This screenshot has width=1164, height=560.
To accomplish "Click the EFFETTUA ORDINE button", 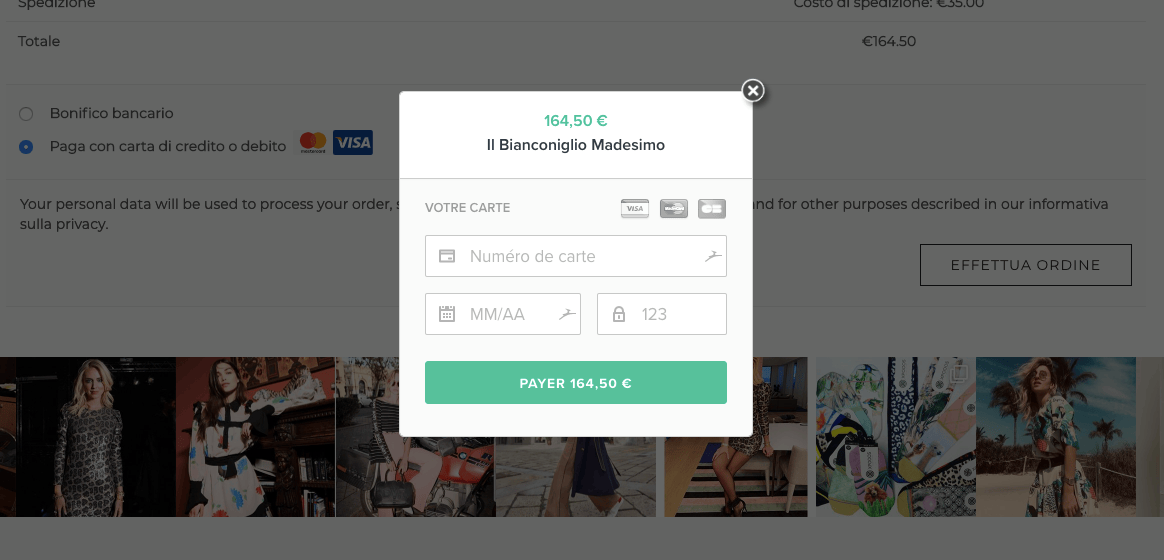I will (x=1025, y=265).
